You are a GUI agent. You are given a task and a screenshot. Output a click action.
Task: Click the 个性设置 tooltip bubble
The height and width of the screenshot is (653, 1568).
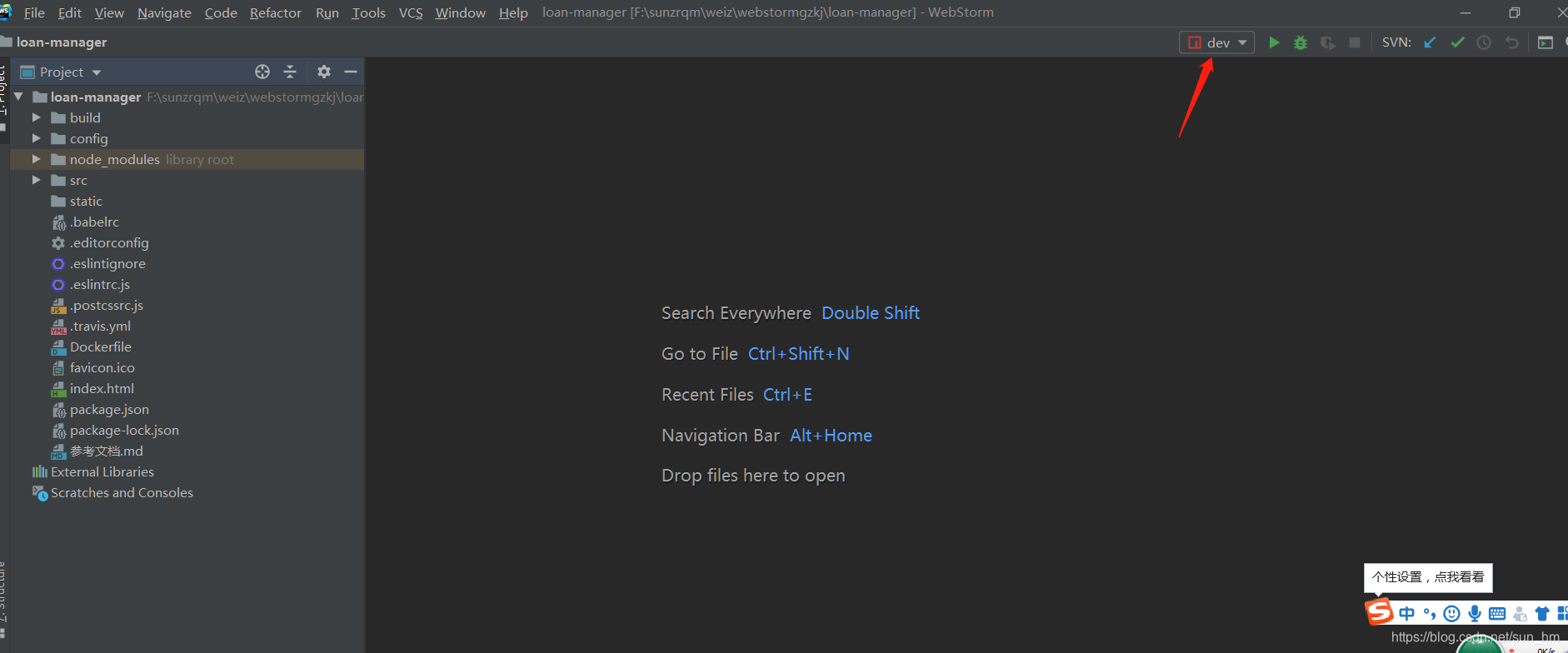[x=1428, y=577]
